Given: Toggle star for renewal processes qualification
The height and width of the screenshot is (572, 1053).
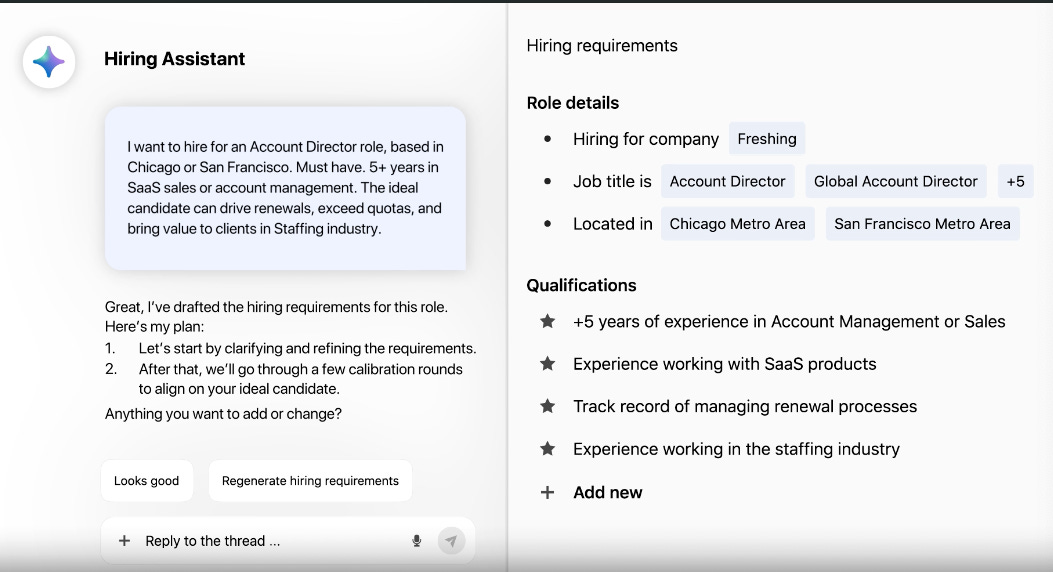Looking at the screenshot, I should coord(547,406).
